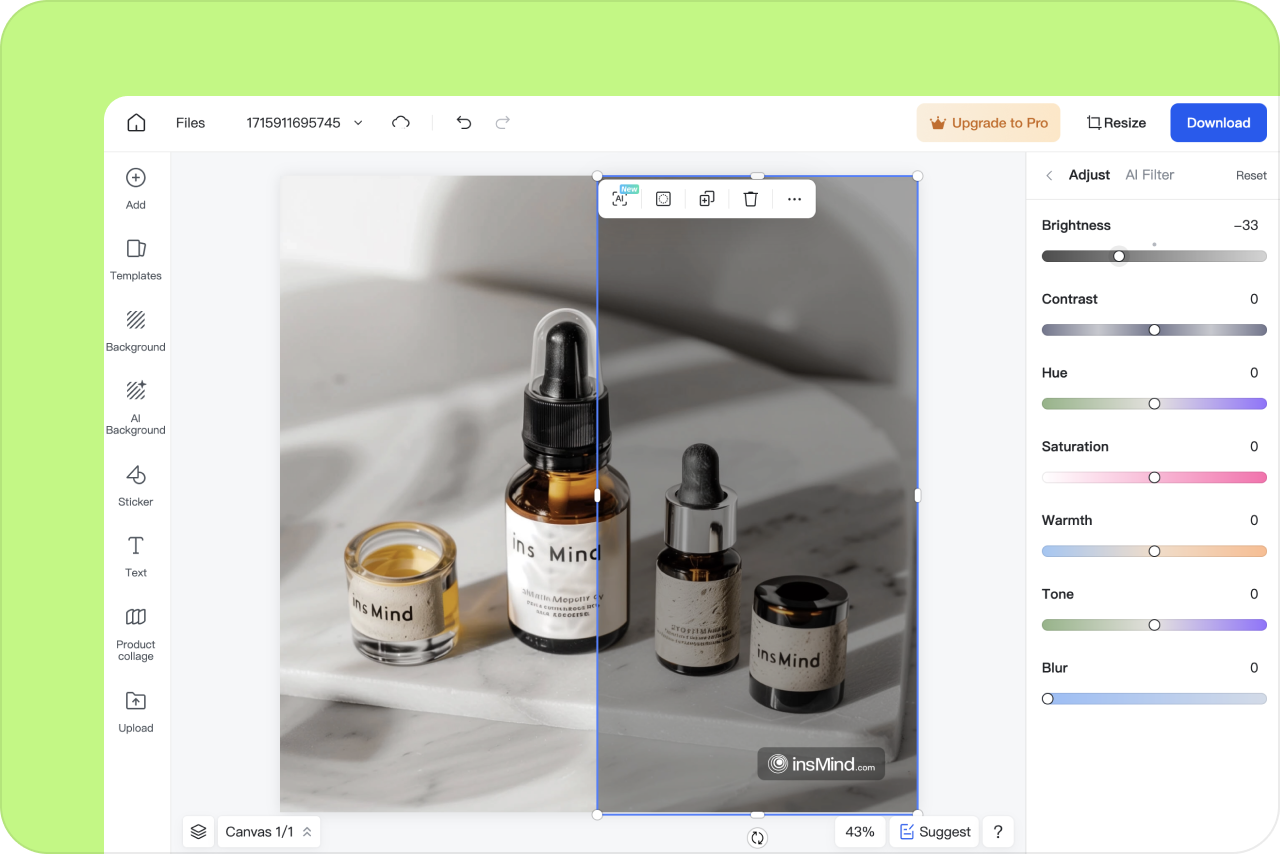Click the Tone slider handle
The width and height of the screenshot is (1280, 854).
[x=1154, y=625]
